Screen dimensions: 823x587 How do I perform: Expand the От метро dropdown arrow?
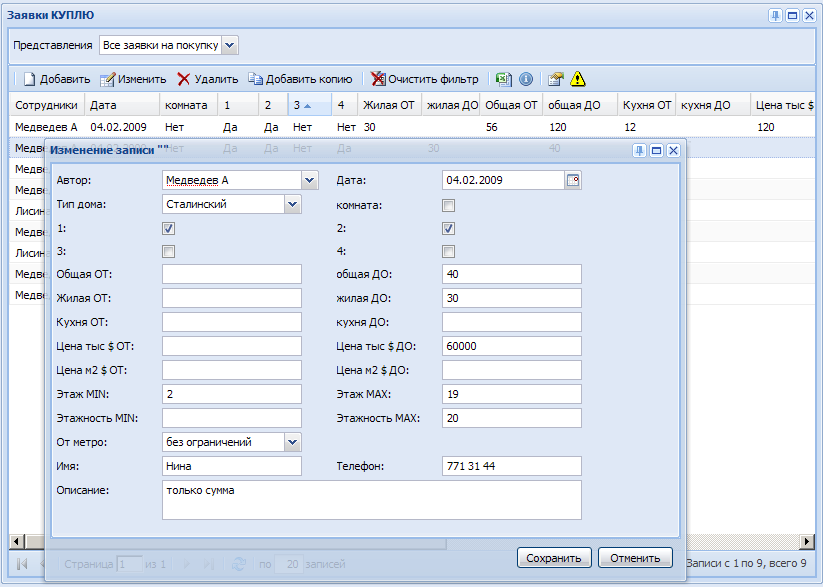click(x=293, y=442)
